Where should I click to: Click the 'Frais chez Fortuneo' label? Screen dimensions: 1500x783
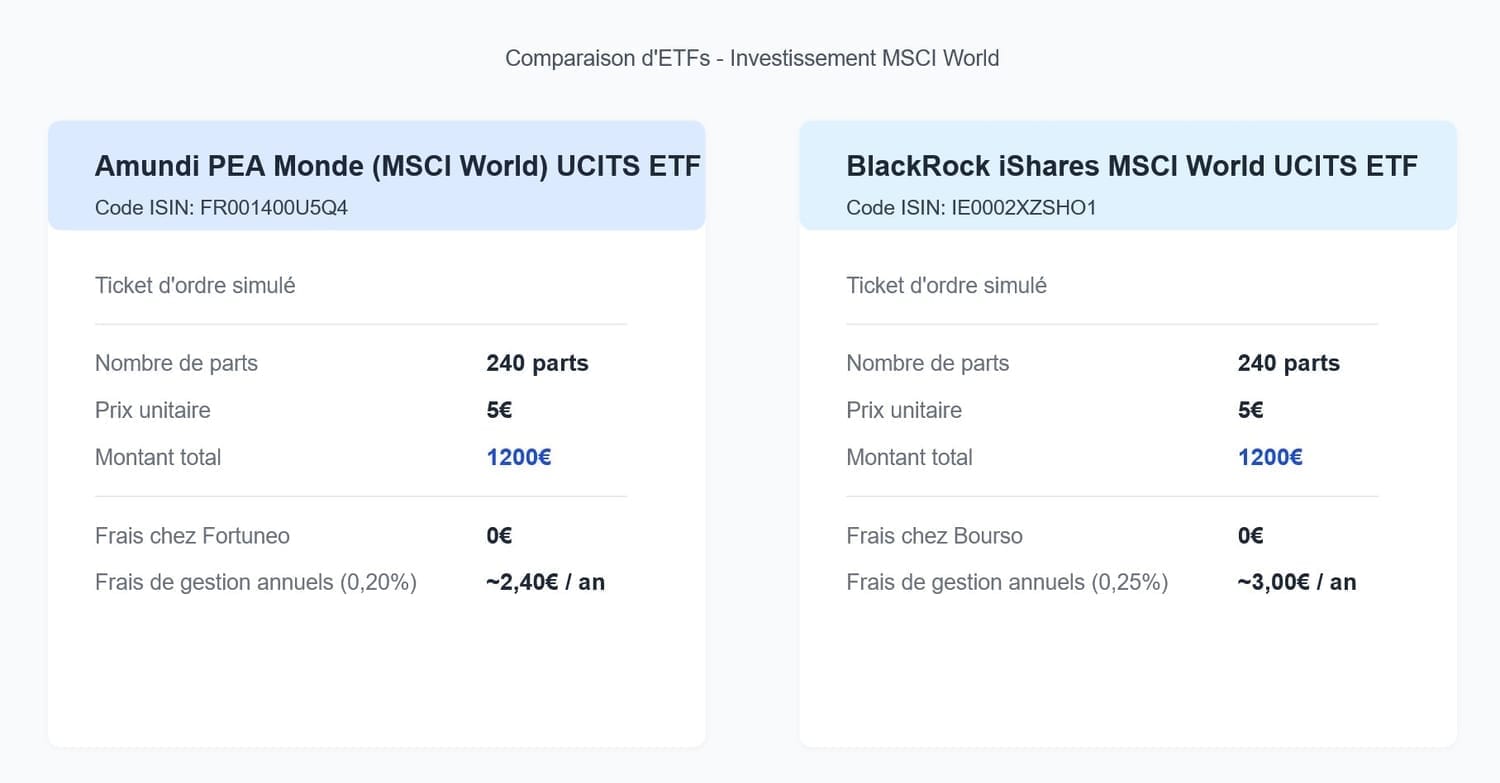click(192, 536)
